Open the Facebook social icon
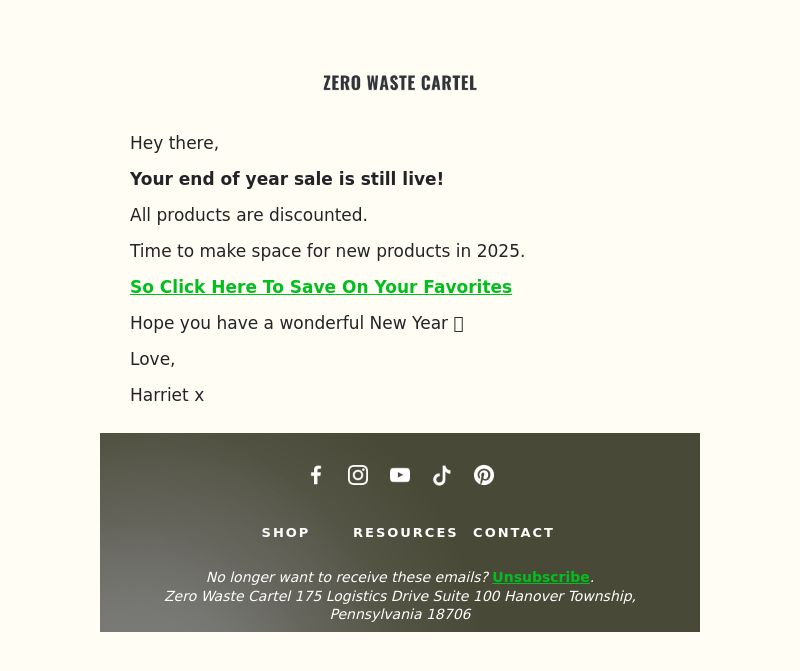The height and width of the screenshot is (671, 800). 316,475
